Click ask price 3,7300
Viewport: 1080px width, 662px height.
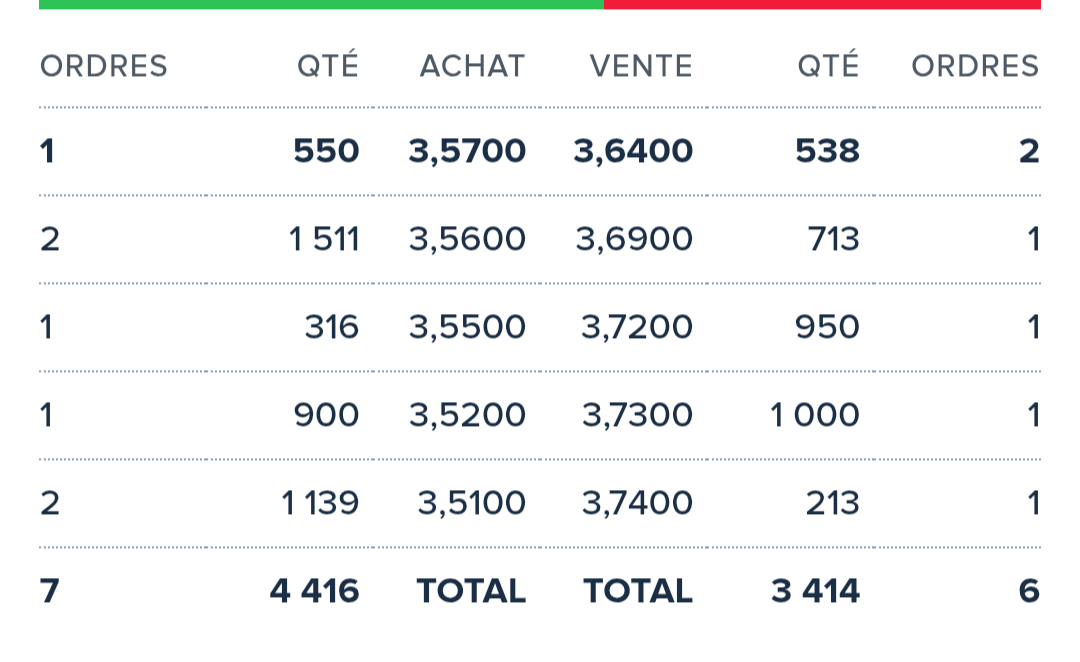click(x=637, y=415)
